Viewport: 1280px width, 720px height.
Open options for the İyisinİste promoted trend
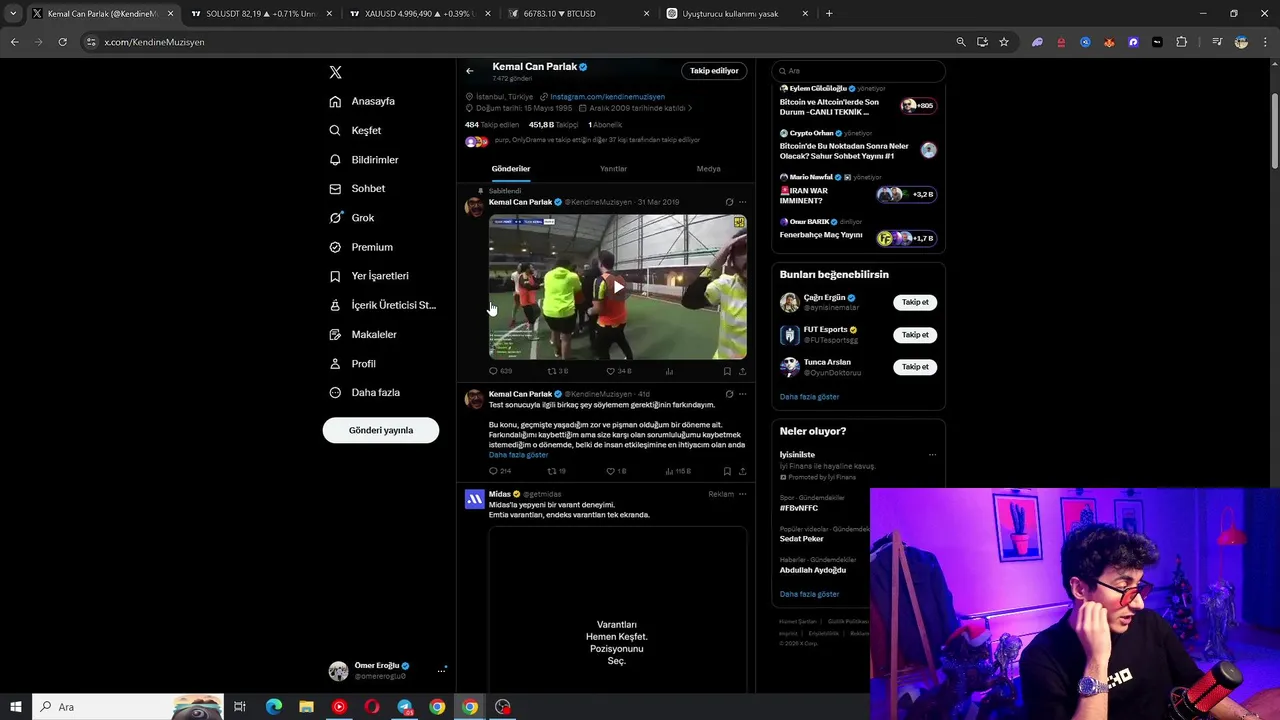pos(932,455)
